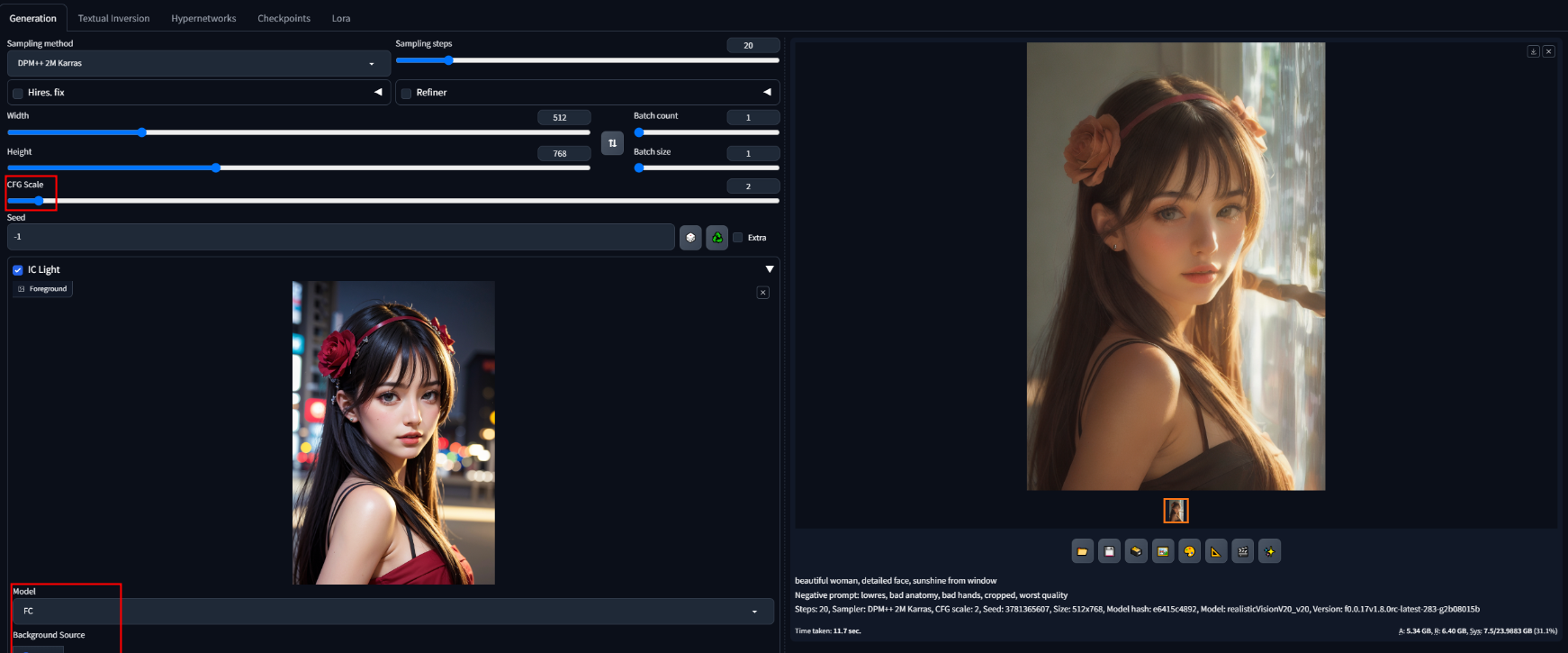The image size is (1568, 653).
Task: Open the Textual Inversion tab
Action: click(x=113, y=18)
